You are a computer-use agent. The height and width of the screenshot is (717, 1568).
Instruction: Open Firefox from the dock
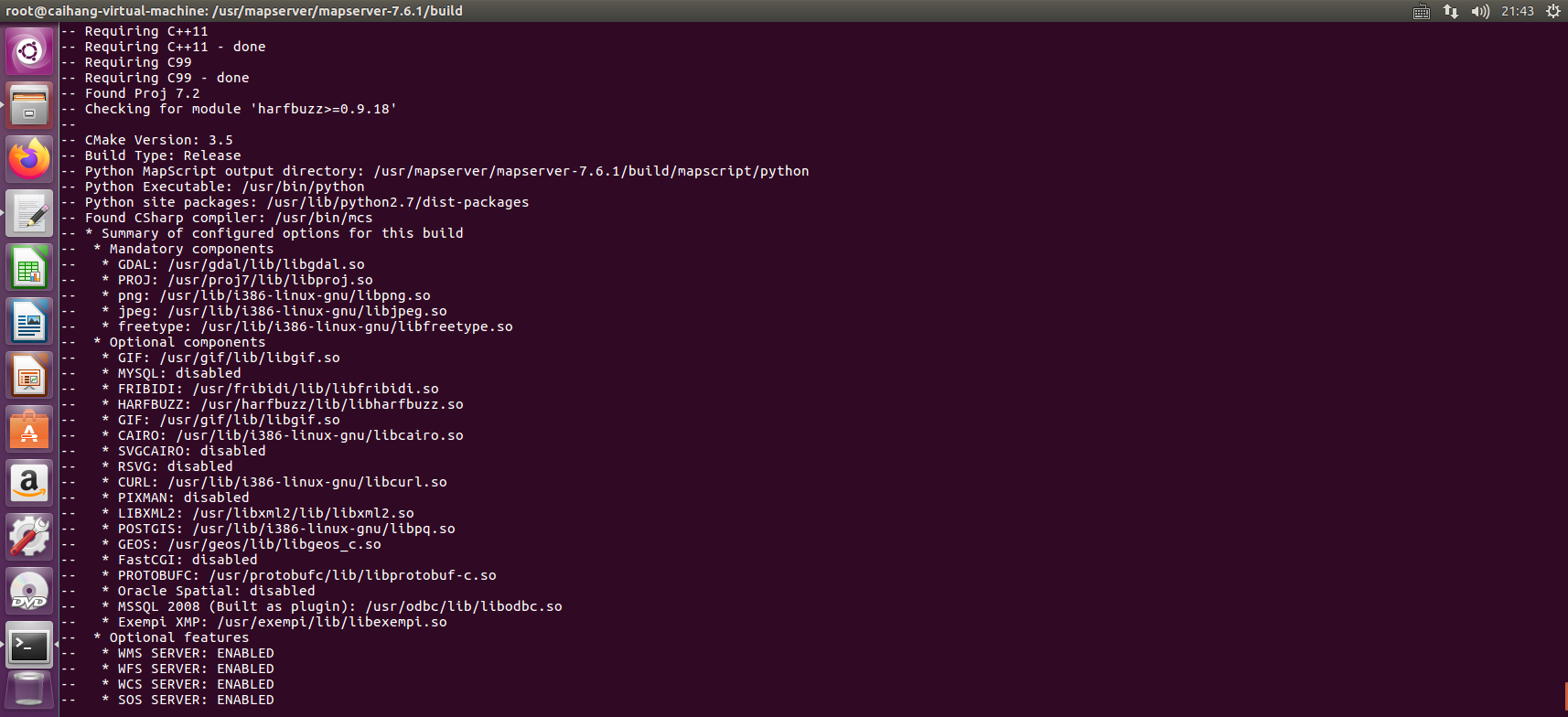coord(29,158)
